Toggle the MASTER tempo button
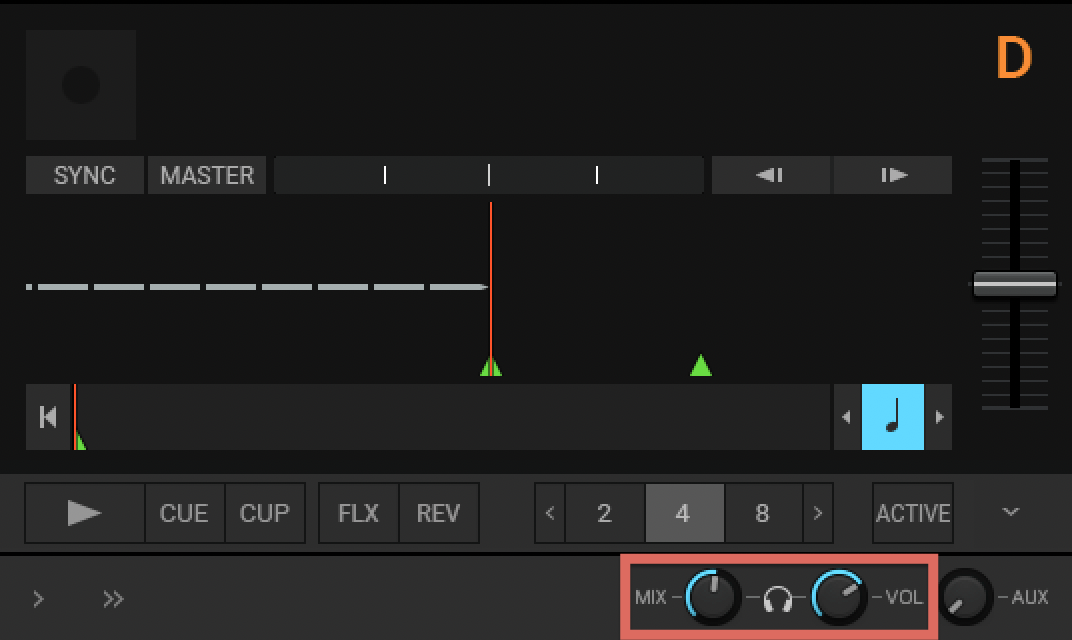The width and height of the screenshot is (1072, 640). click(207, 175)
